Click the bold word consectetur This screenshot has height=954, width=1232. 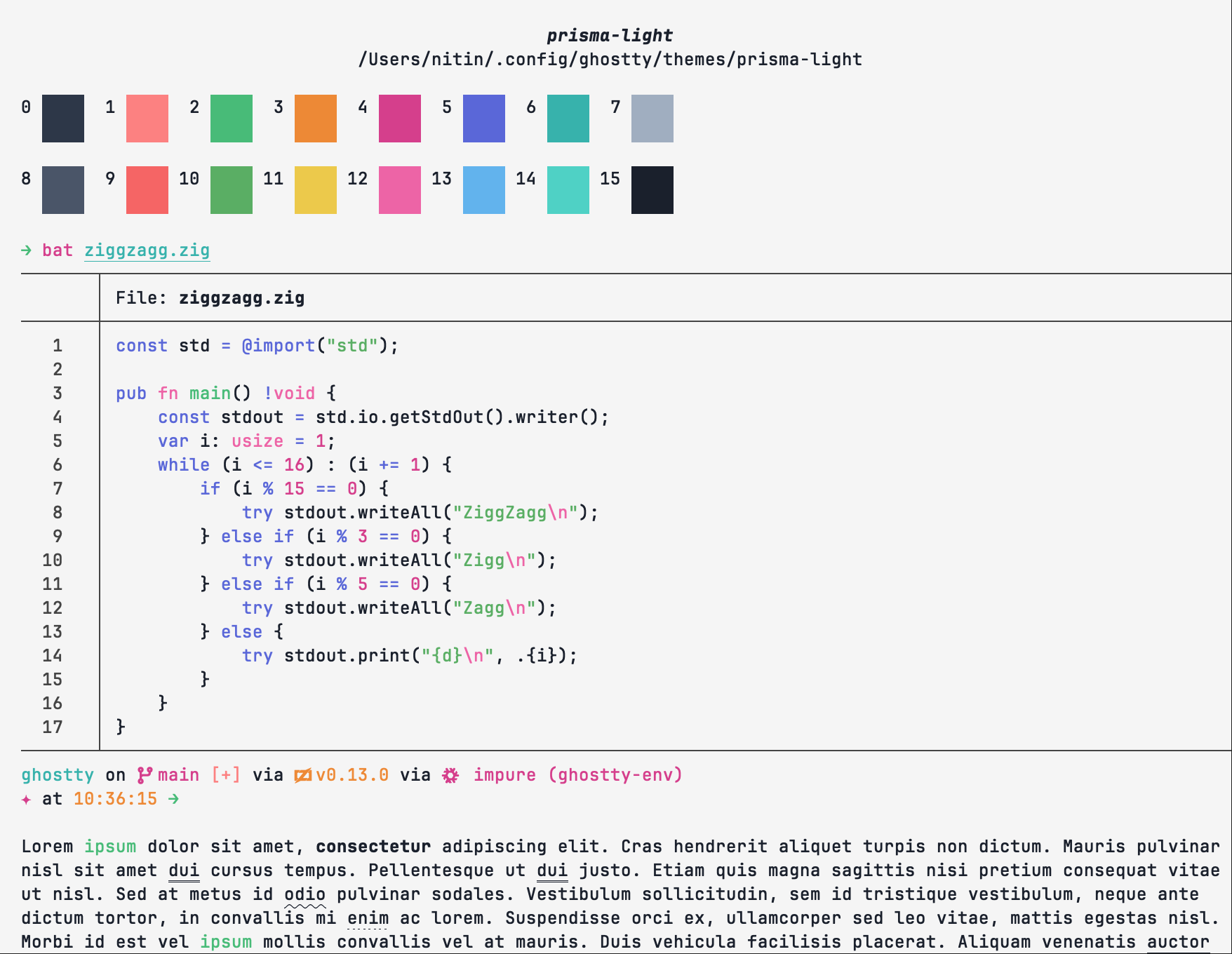[373, 847]
